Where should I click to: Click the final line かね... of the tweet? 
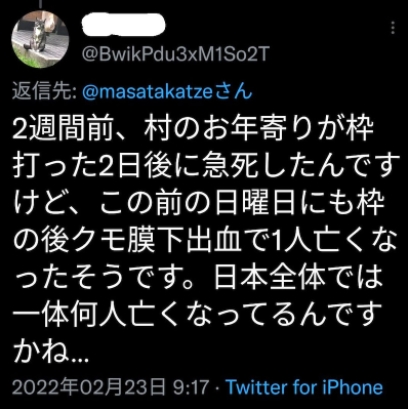(50, 352)
